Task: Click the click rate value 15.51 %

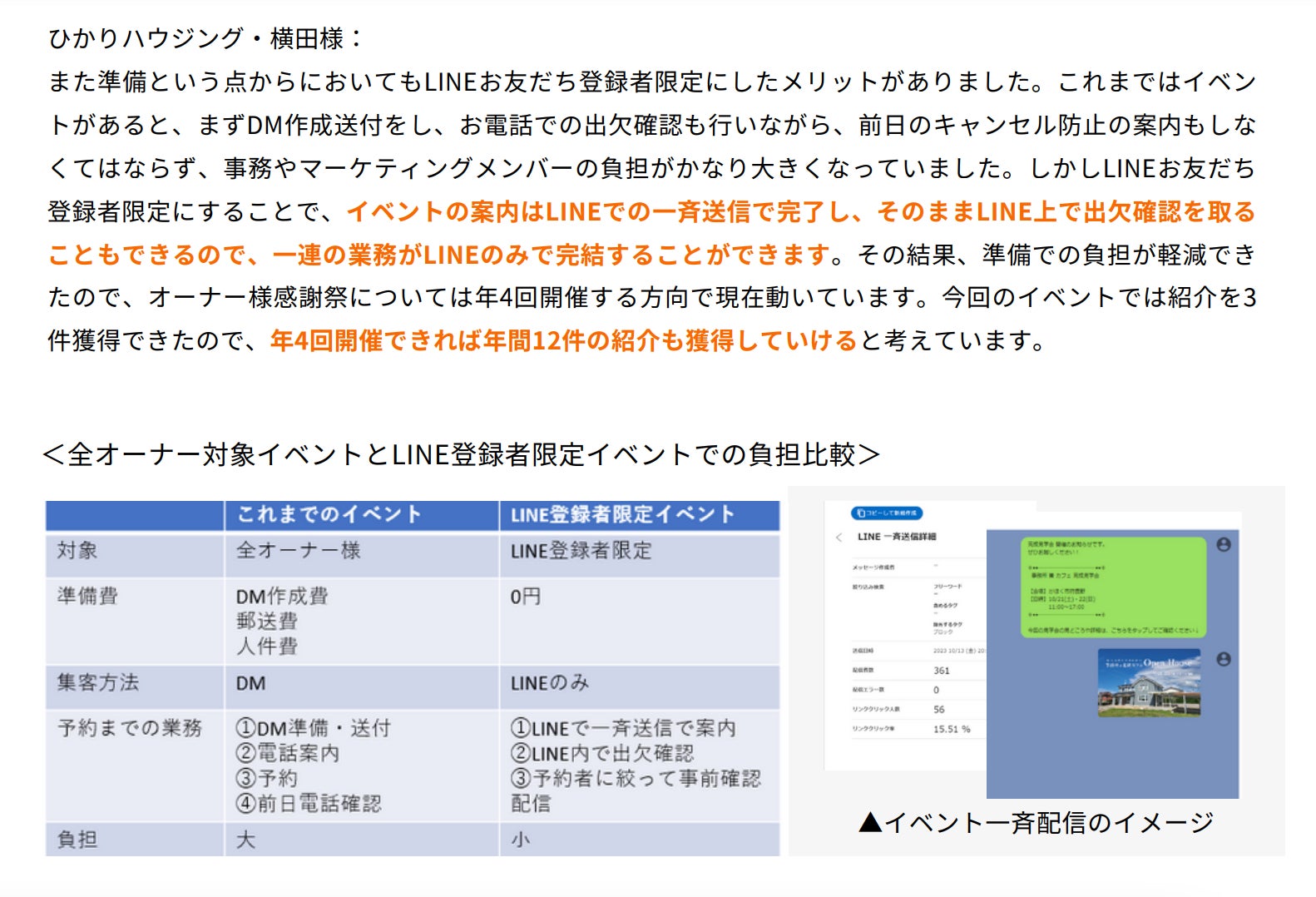Action: [x=952, y=729]
